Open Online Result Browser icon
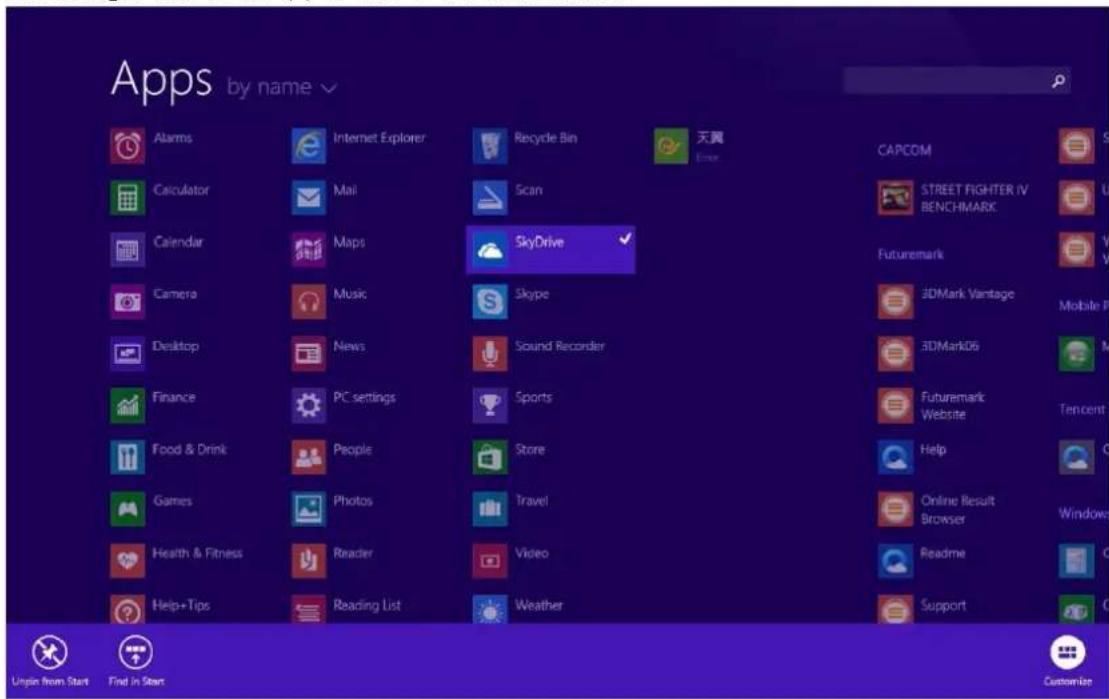 [x=895, y=509]
